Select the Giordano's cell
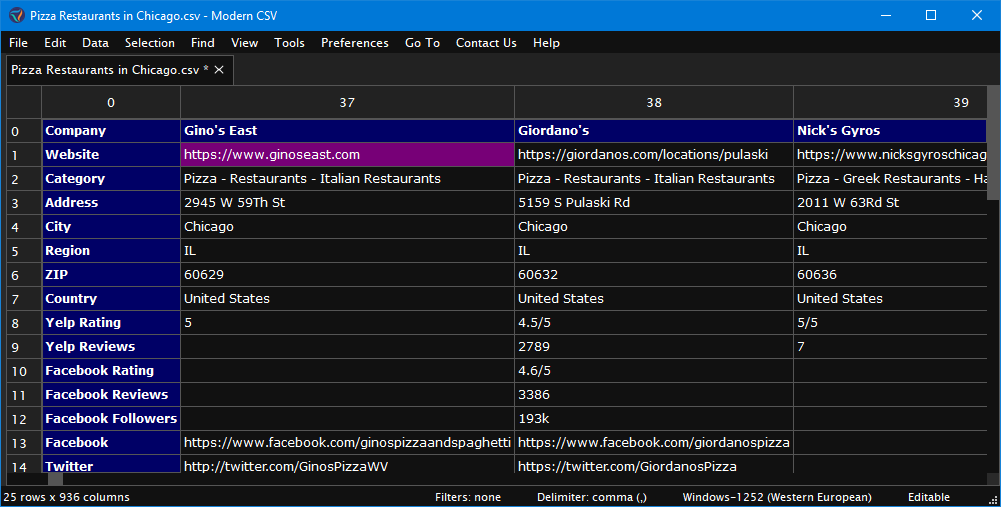This screenshot has width=1001, height=507. click(x=654, y=131)
